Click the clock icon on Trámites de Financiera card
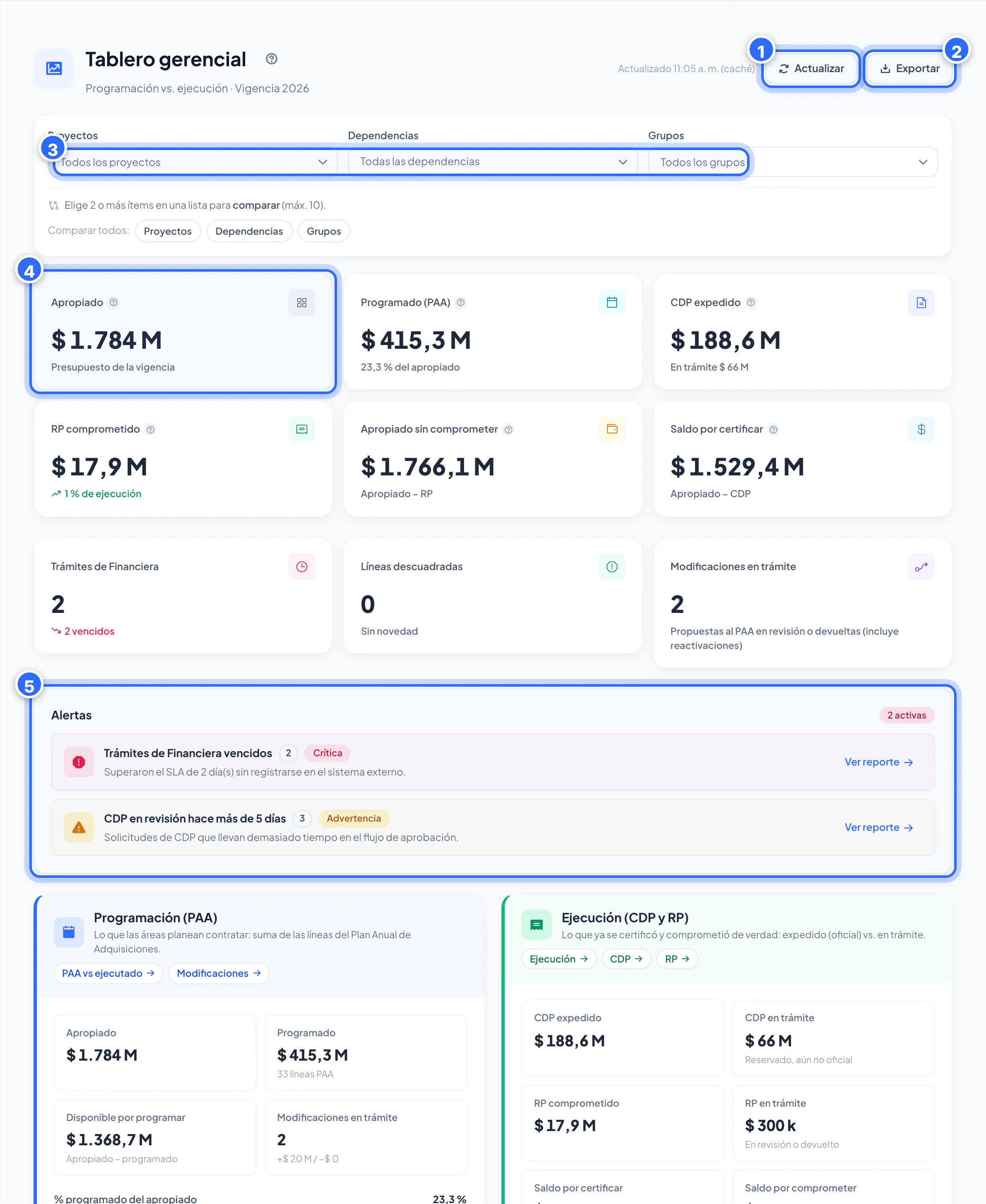This screenshot has height=1204, width=986. pyautogui.click(x=301, y=567)
